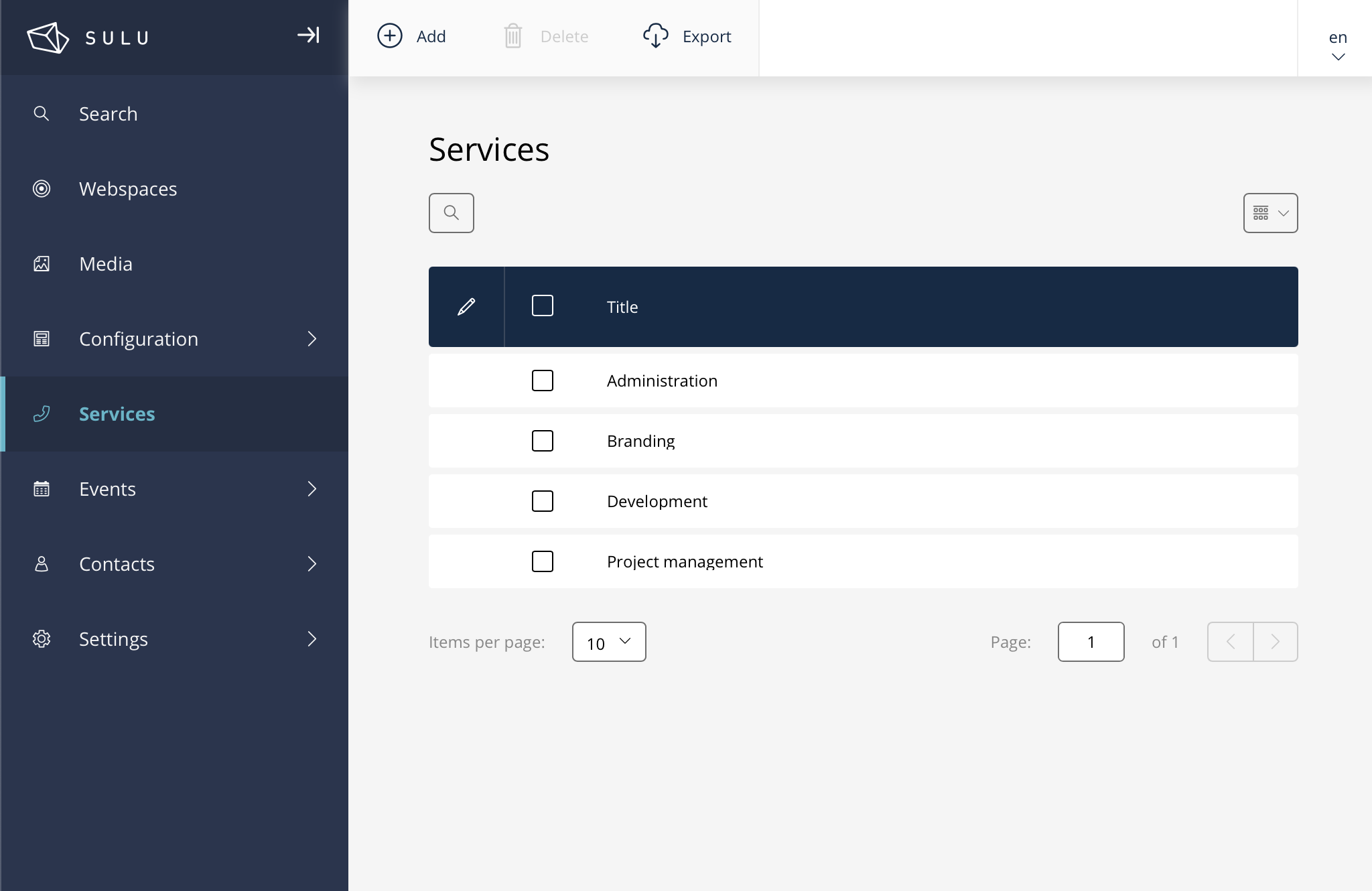Open the items per page dropdown
Viewport: 1372px width, 891px height.
(x=608, y=642)
